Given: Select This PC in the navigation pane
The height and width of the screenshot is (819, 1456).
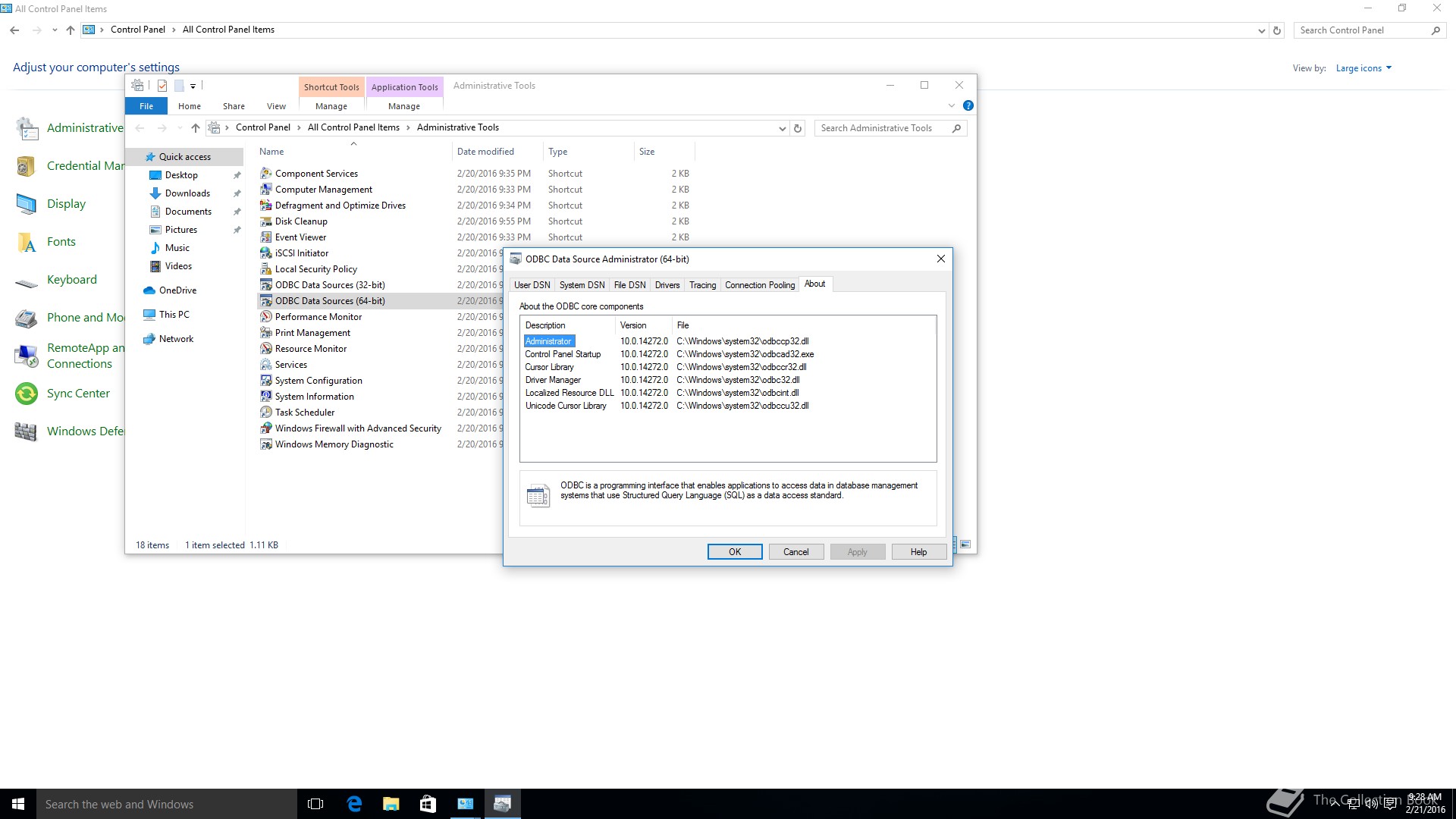Looking at the screenshot, I should (174, 315).
